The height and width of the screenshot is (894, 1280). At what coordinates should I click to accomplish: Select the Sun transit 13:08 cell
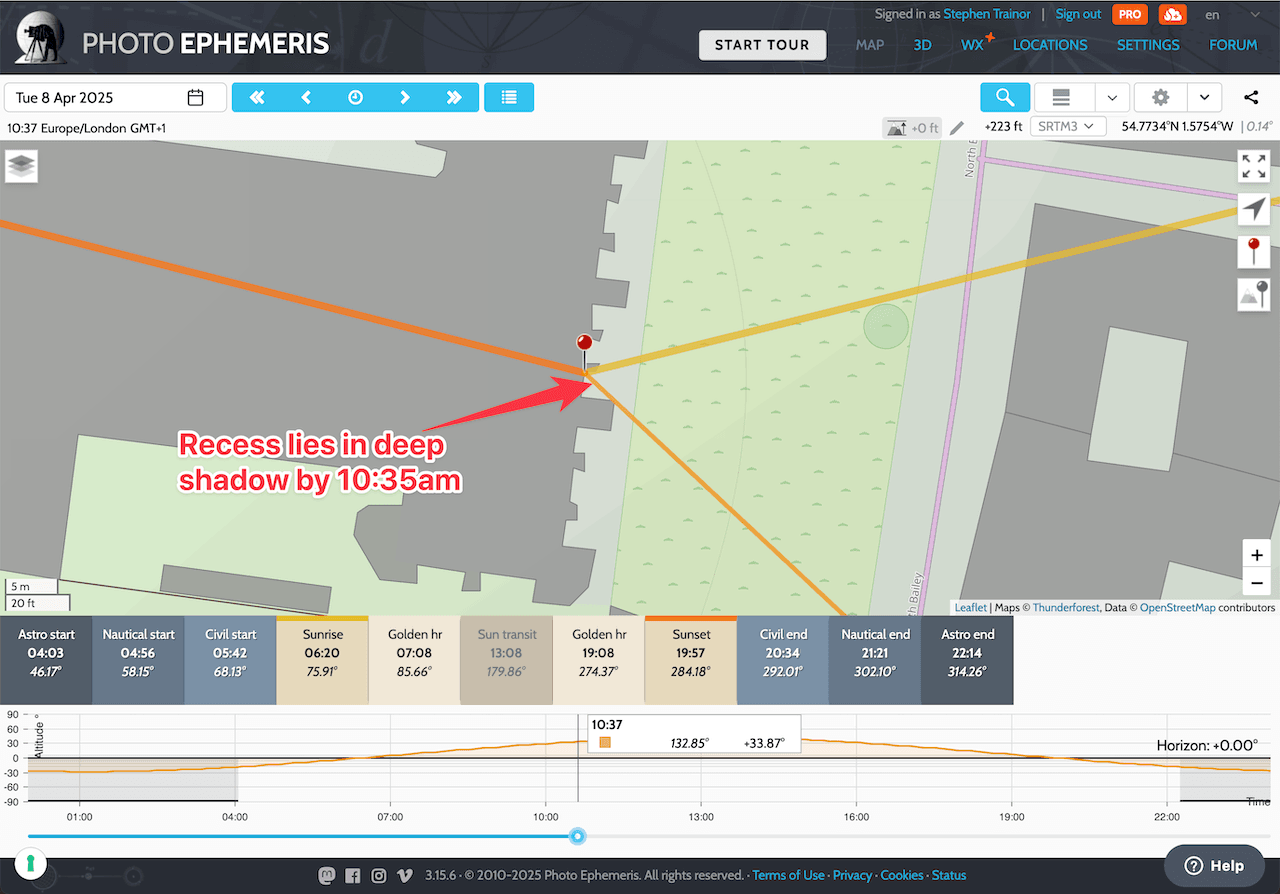506,660
